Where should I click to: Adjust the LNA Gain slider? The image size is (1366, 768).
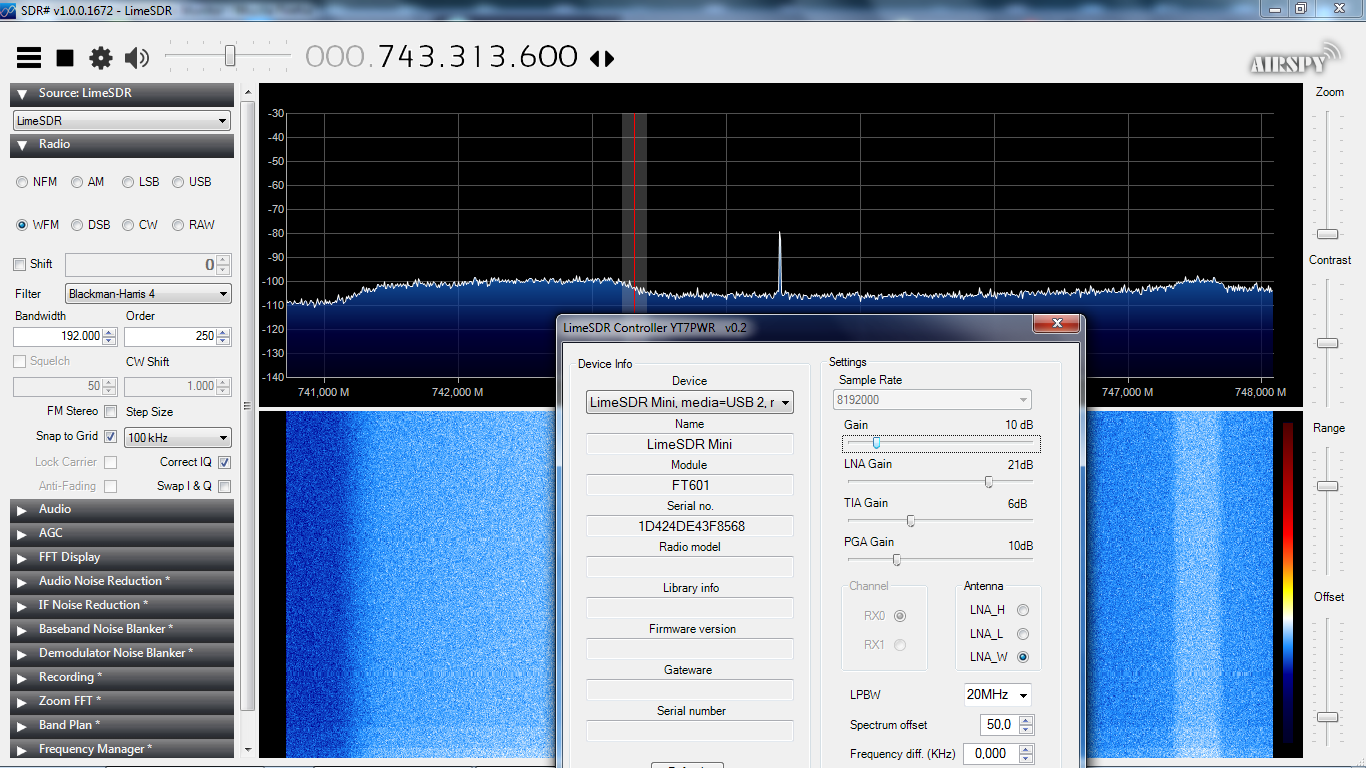[988, 482]
